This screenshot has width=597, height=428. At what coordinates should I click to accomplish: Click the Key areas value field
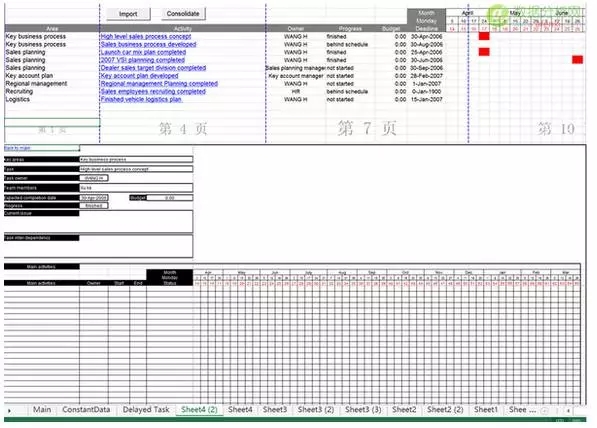tap(136, 160)
